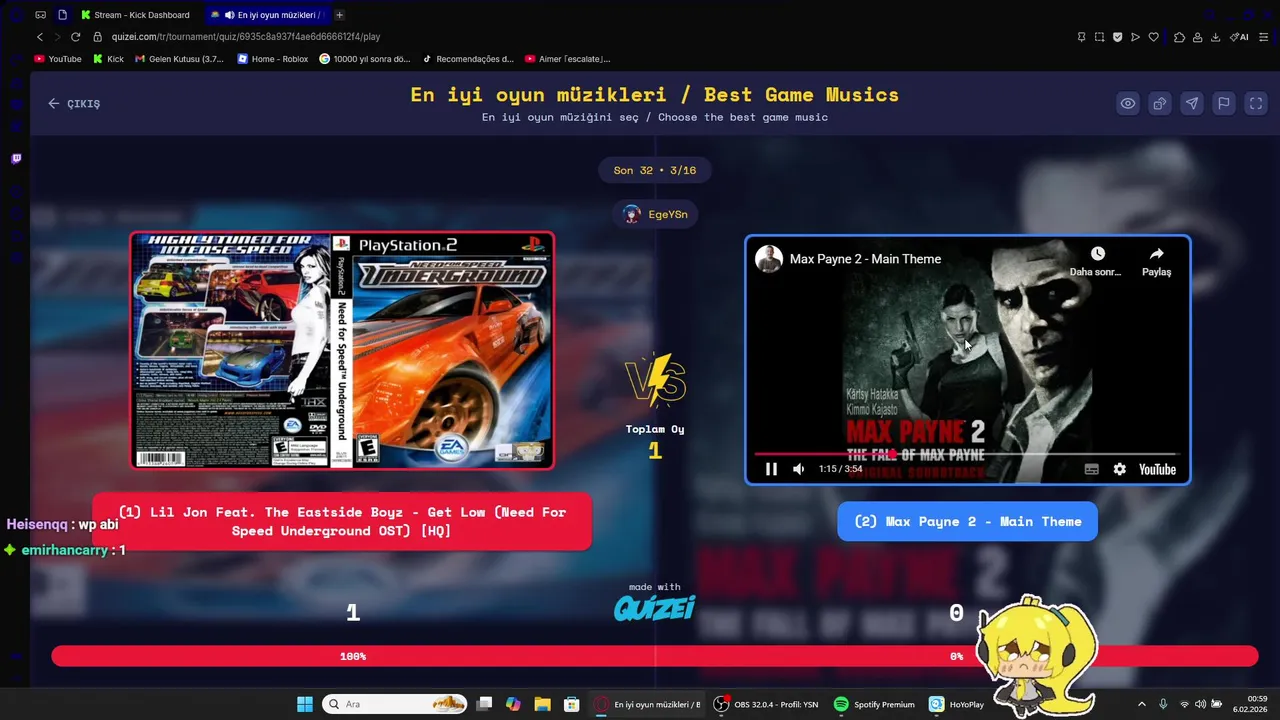Open the clock and date panel

[x=1251, y=704]
